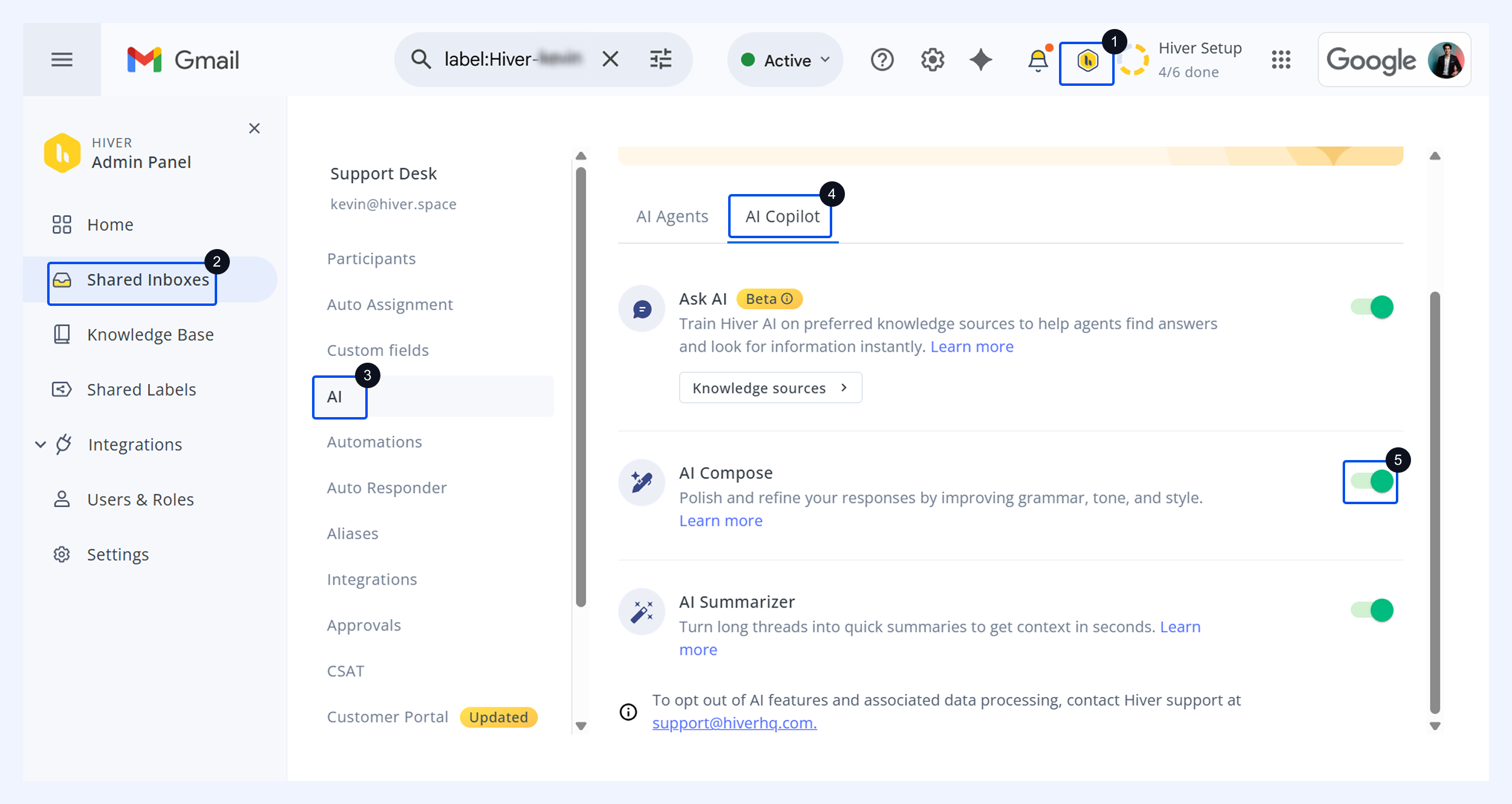Open the Active status dropdown
The height and width of the screenshot is (804, 1512).
(x=785, y=60)
